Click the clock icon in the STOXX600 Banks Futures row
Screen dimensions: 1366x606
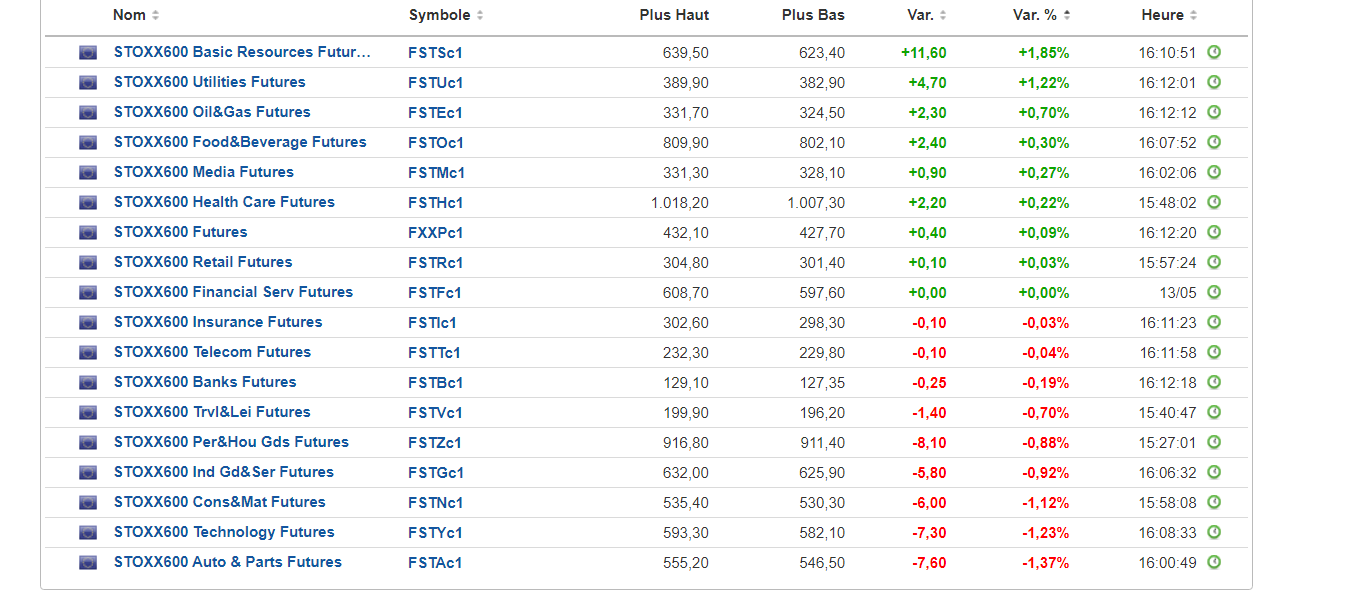pos(1214,382)
